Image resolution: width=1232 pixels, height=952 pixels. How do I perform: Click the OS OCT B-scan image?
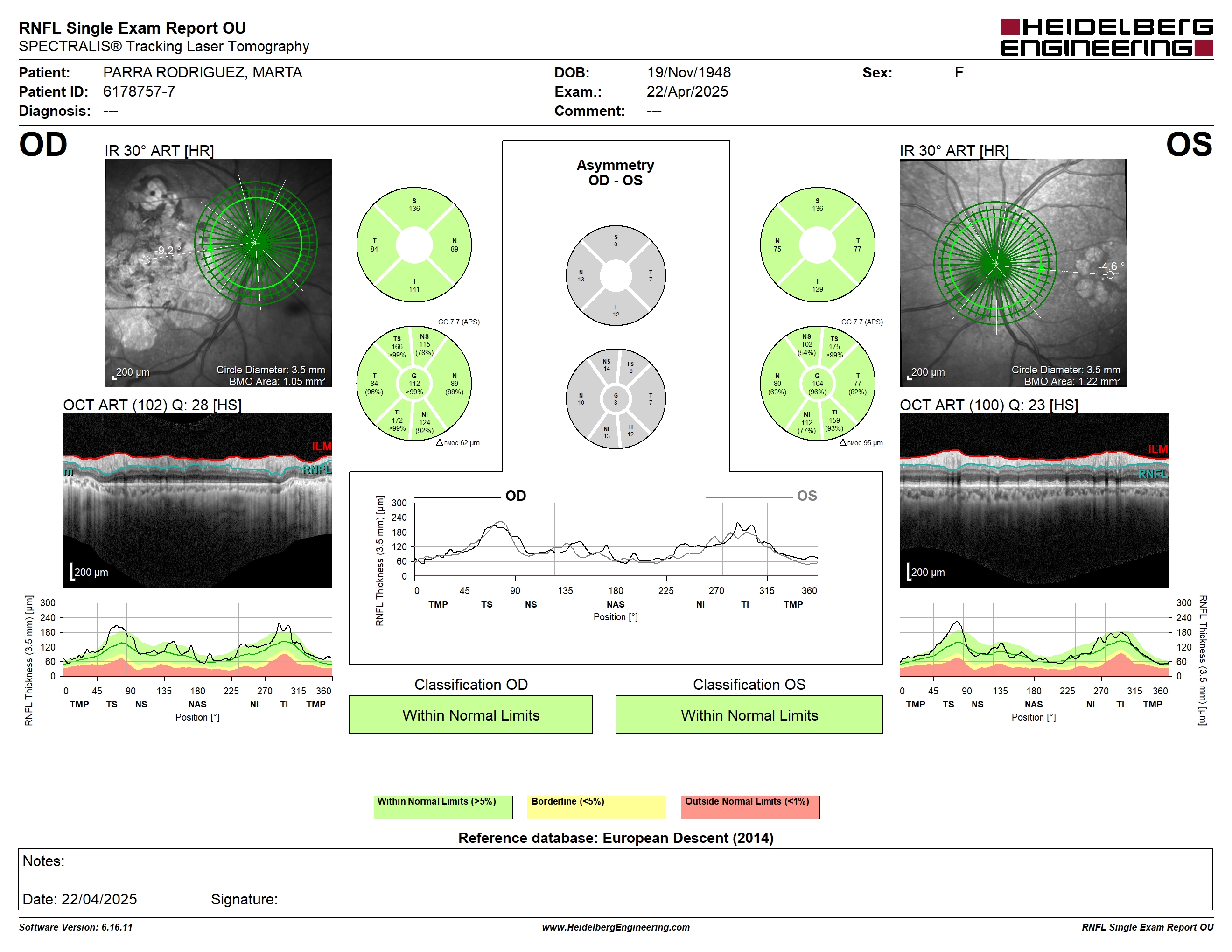tap(1034, 500)
